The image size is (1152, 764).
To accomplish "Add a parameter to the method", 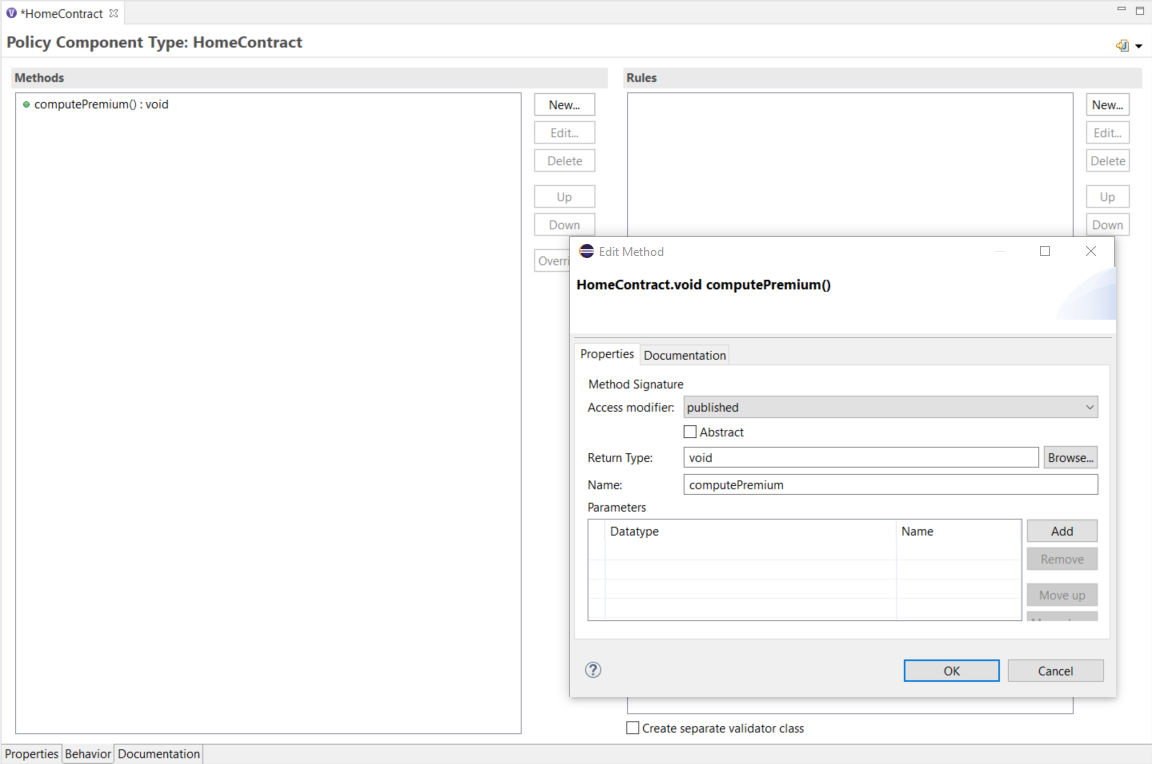I will tap(1061, 530).
